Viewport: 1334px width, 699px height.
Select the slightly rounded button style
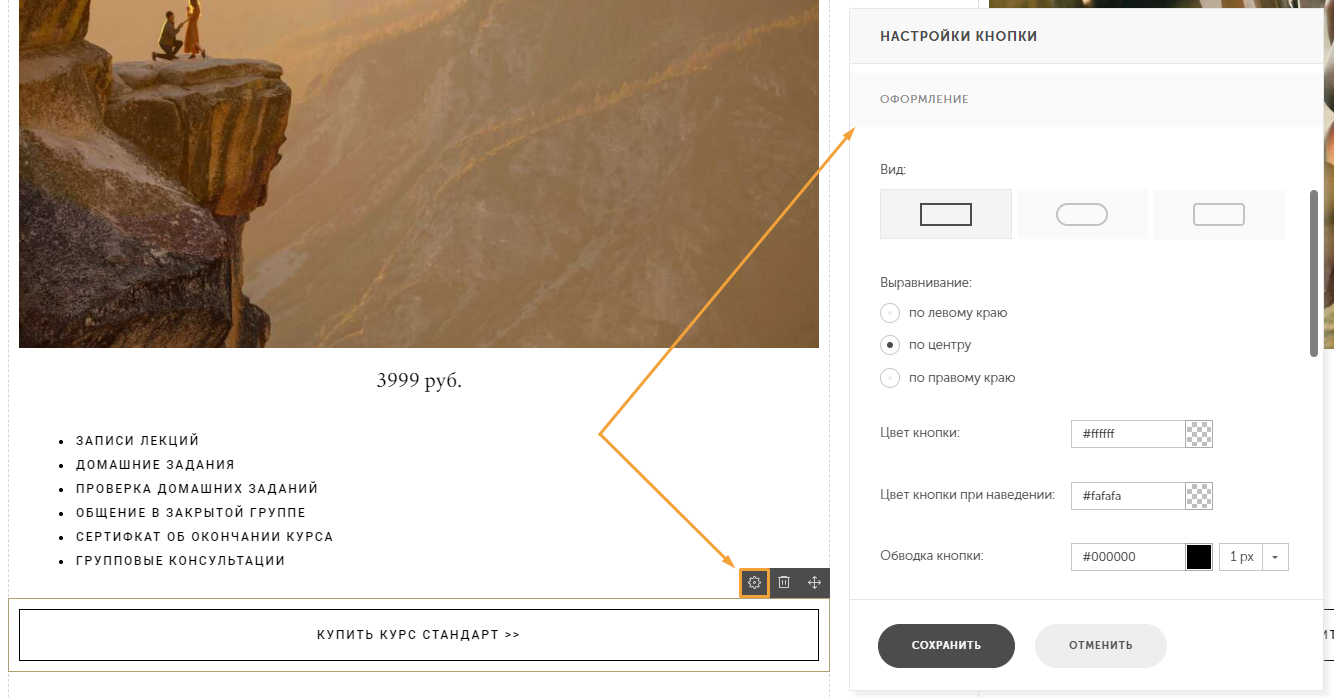click(1218, 214)
